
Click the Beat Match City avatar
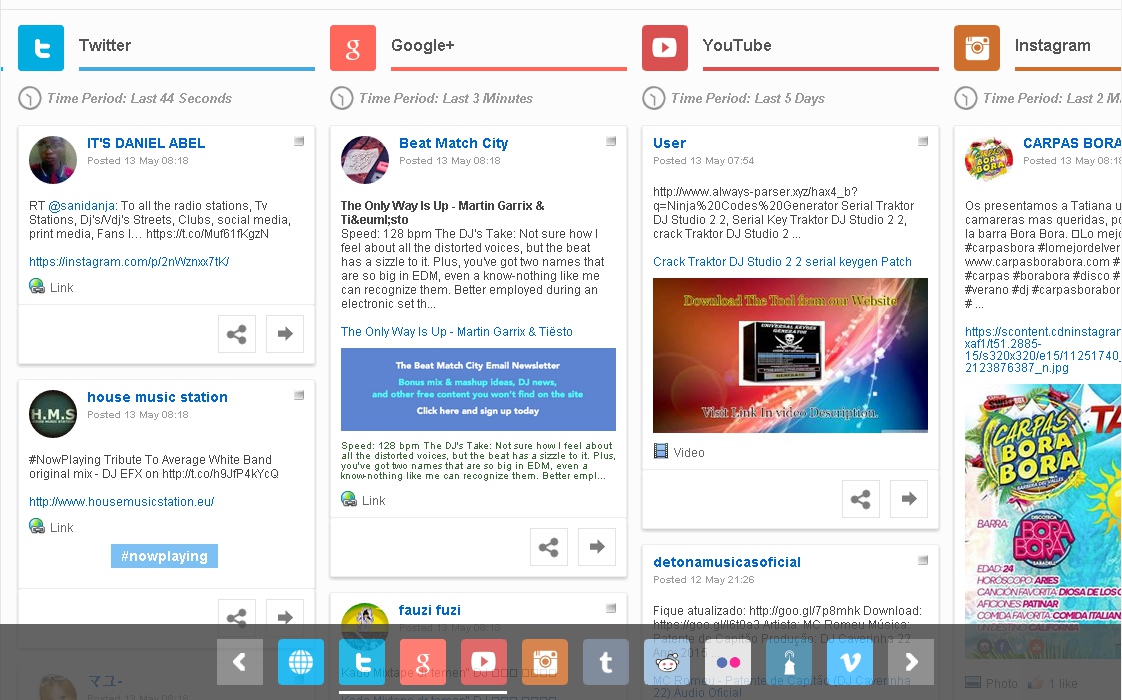(365, 160)
